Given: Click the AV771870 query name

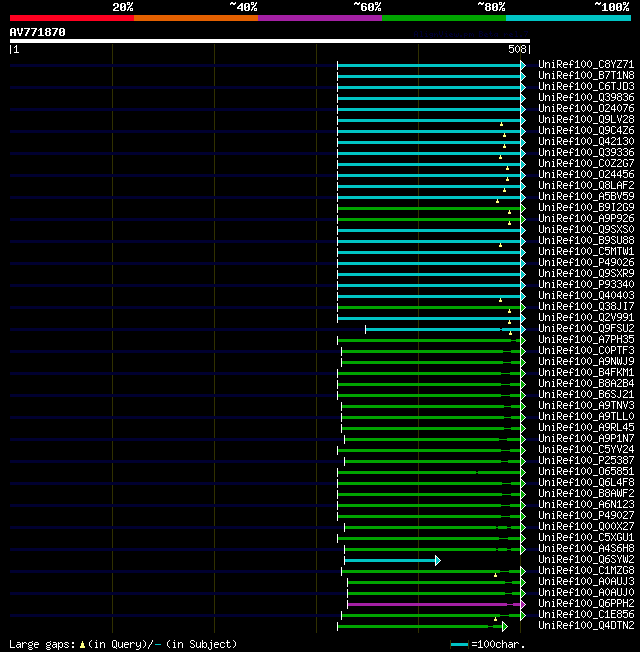Looking at the screenshot, I should 37,32.
